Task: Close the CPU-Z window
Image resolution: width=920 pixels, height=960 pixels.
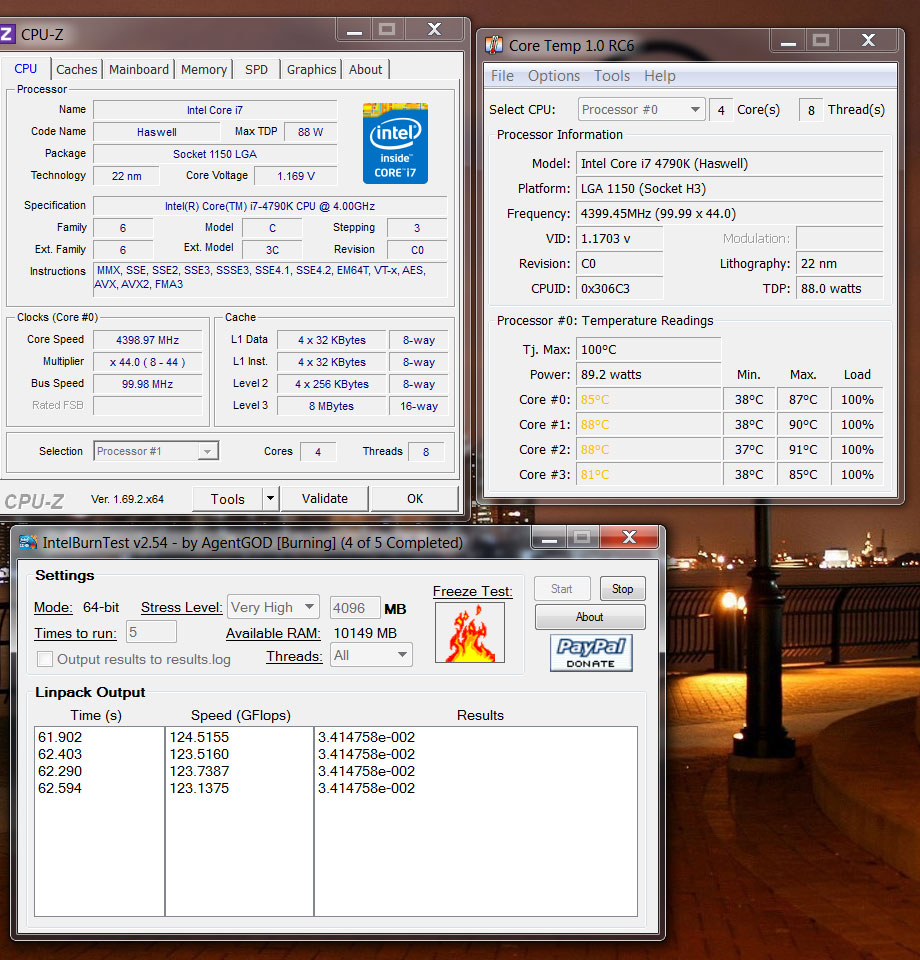Action: (435, 29)
